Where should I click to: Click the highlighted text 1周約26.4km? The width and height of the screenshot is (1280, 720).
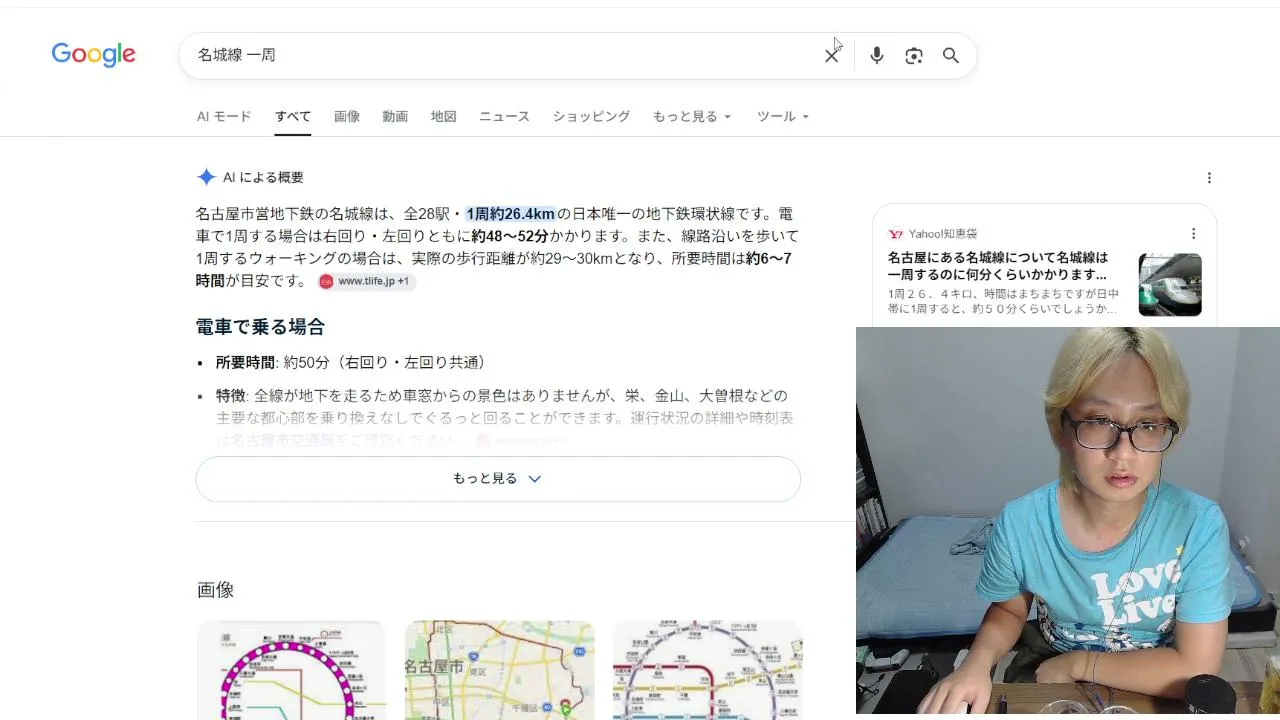click(x=510, y=214)
